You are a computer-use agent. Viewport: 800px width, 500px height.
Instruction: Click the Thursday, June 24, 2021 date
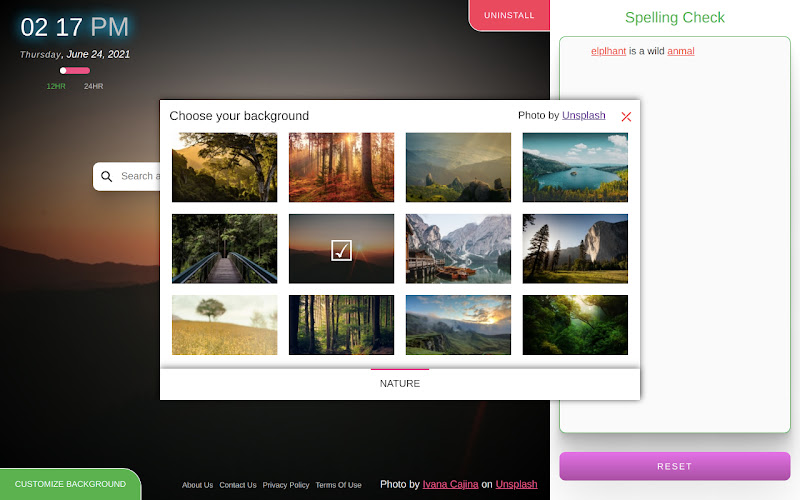[x=75, y=54]
